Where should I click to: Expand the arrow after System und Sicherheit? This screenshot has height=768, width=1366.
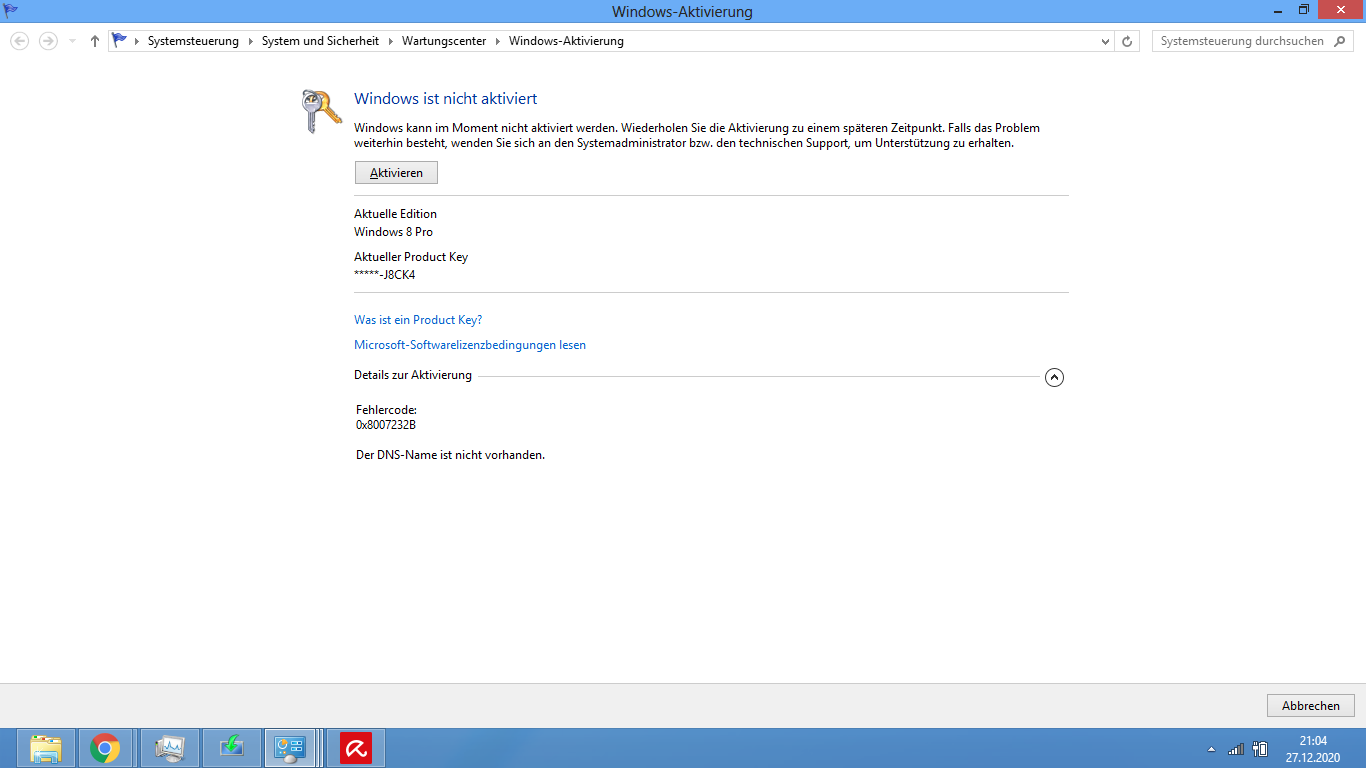pos(390,41)
